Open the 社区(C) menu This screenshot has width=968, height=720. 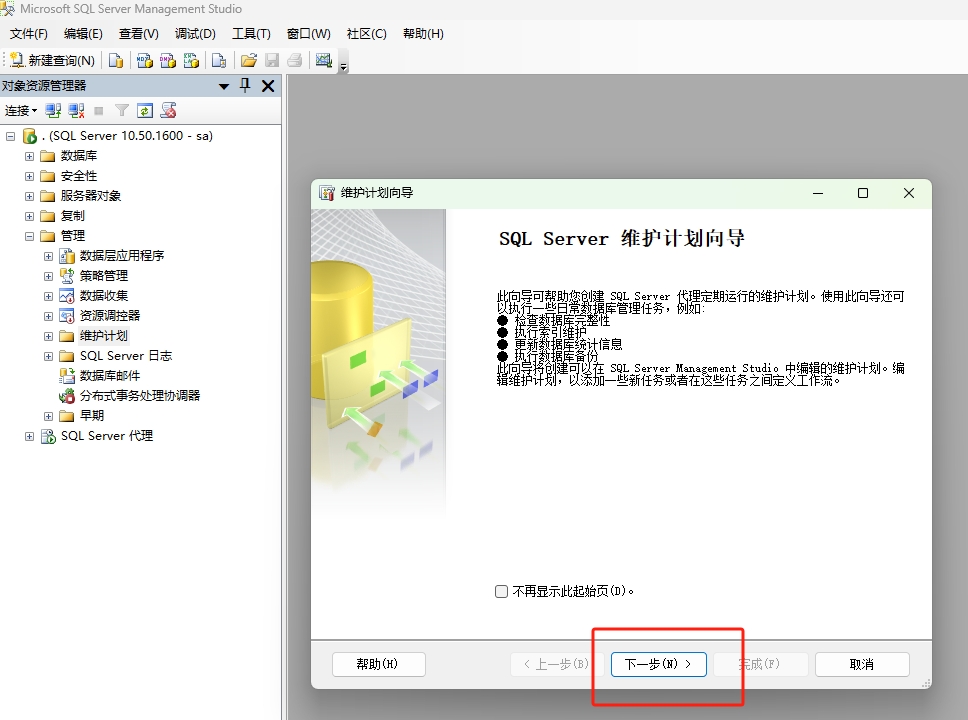367,34
